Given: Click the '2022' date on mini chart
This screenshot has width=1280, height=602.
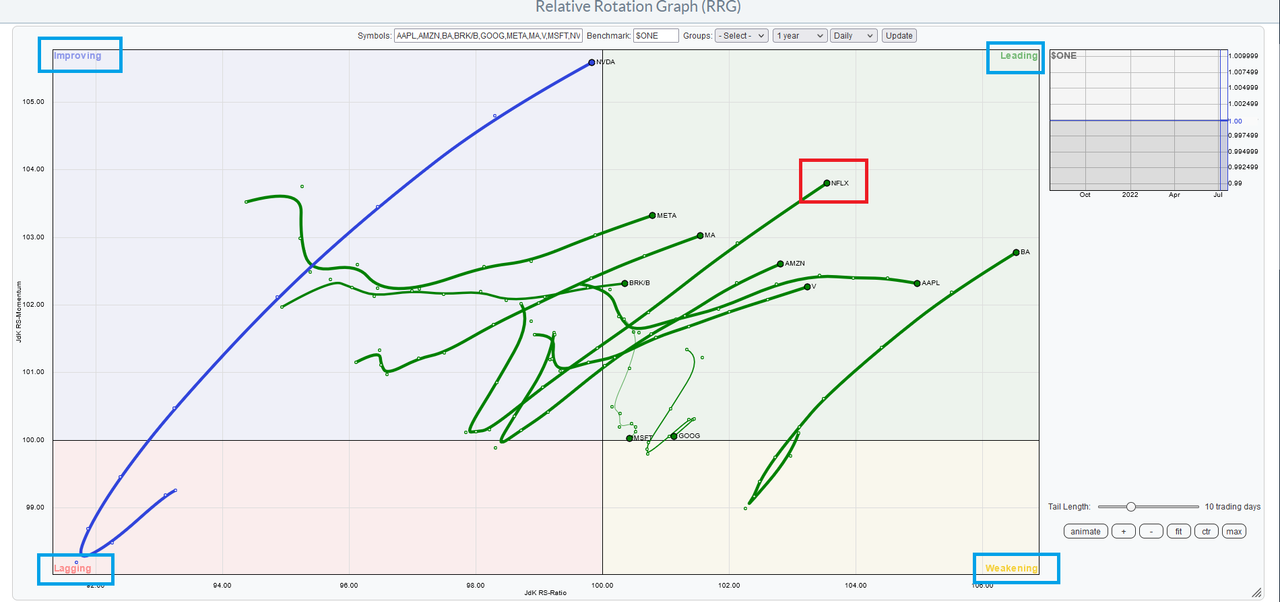Looking at the screenshot, I should [x=1130, y=195].
